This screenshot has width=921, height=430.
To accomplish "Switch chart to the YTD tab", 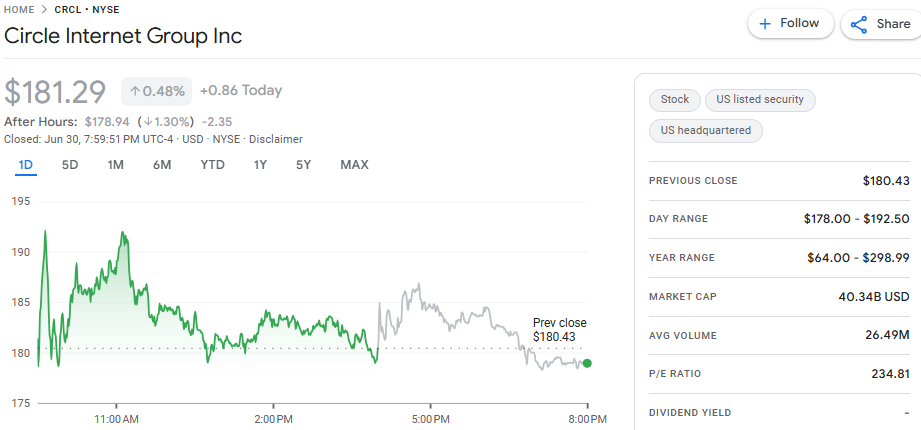I will pyautogui.click(x=212, y=165).
